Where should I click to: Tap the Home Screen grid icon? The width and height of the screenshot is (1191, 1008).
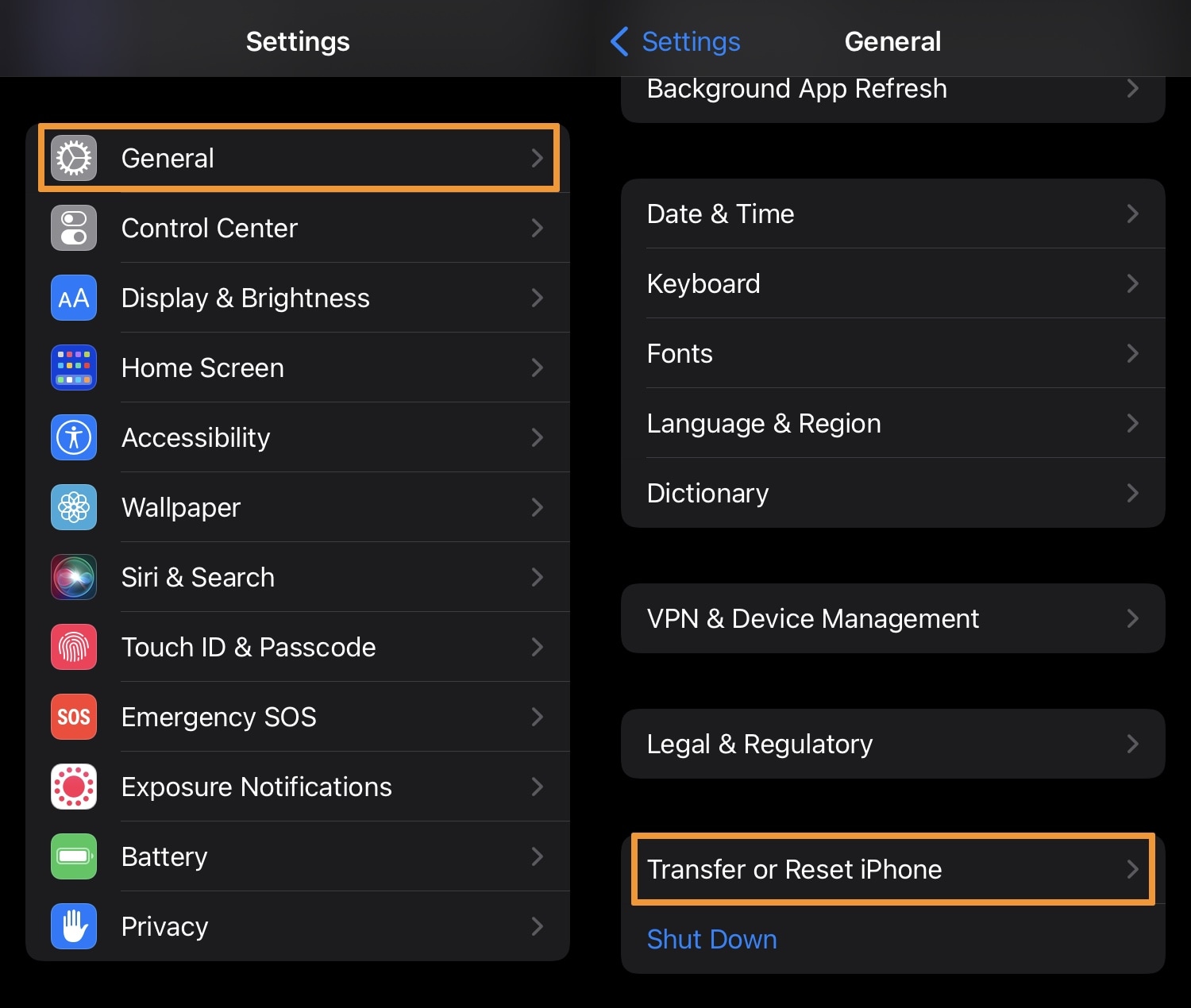74,367
